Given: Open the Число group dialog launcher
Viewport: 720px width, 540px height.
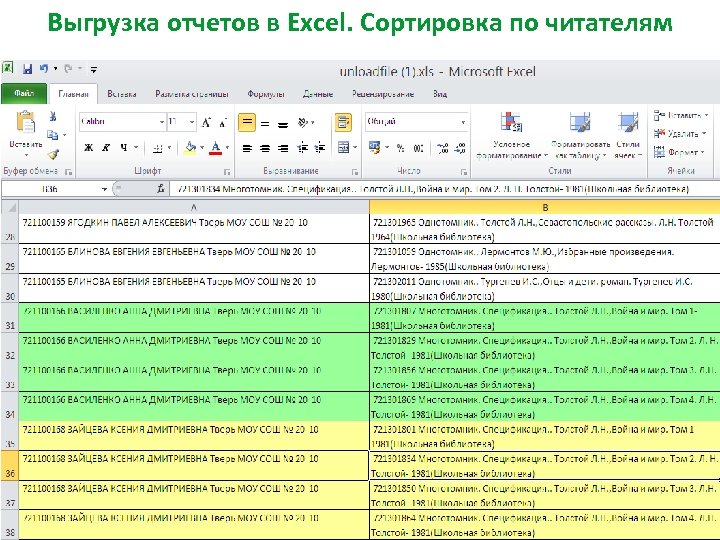Looking at the screenshot, I should [x=464, y=172].
